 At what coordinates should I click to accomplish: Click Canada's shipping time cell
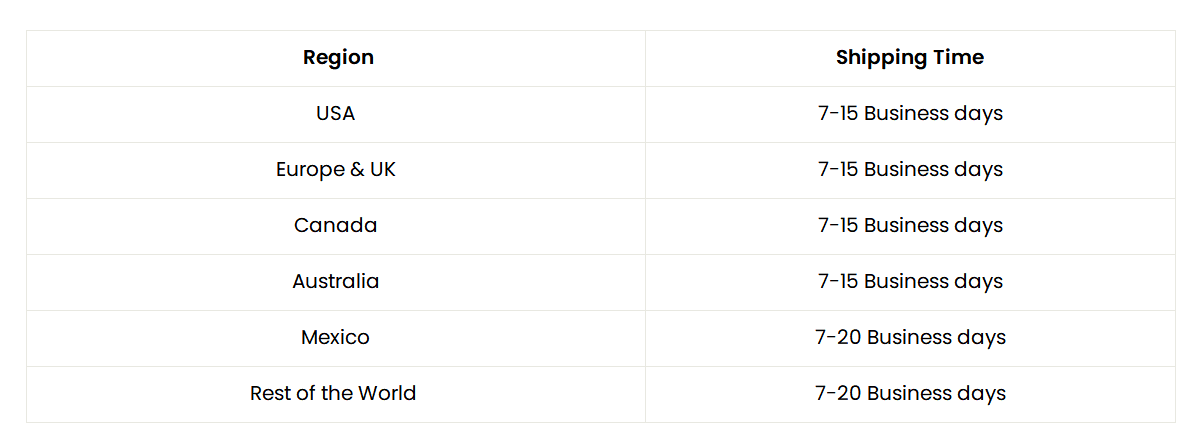pyautogui.click(x=910, y=226)
